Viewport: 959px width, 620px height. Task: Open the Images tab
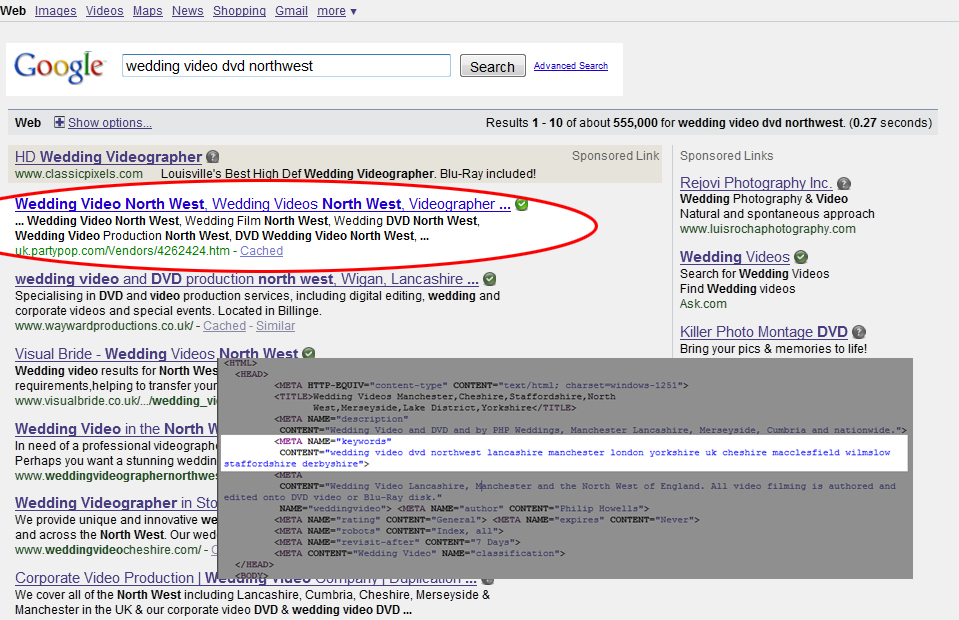tap(55, 11)
